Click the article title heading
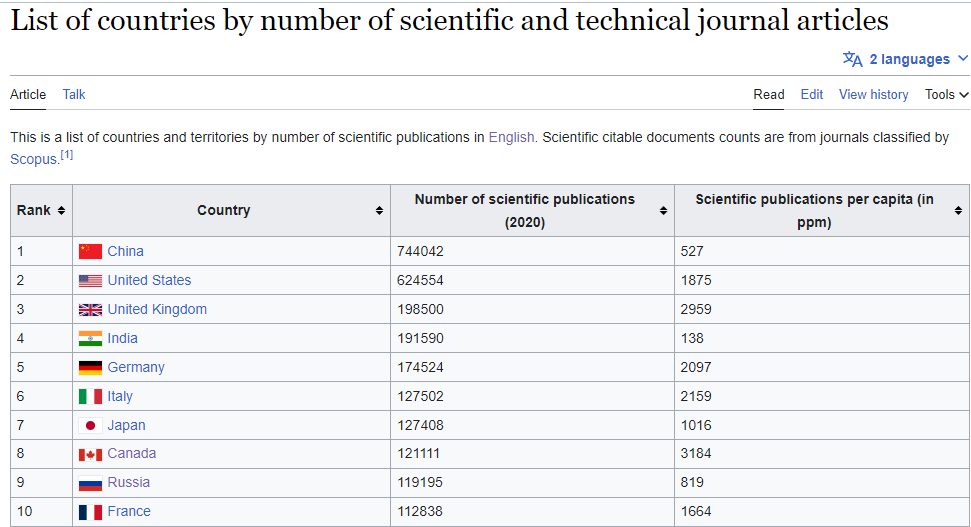Screen dimensions: 971x527 (x=450, y=21)
